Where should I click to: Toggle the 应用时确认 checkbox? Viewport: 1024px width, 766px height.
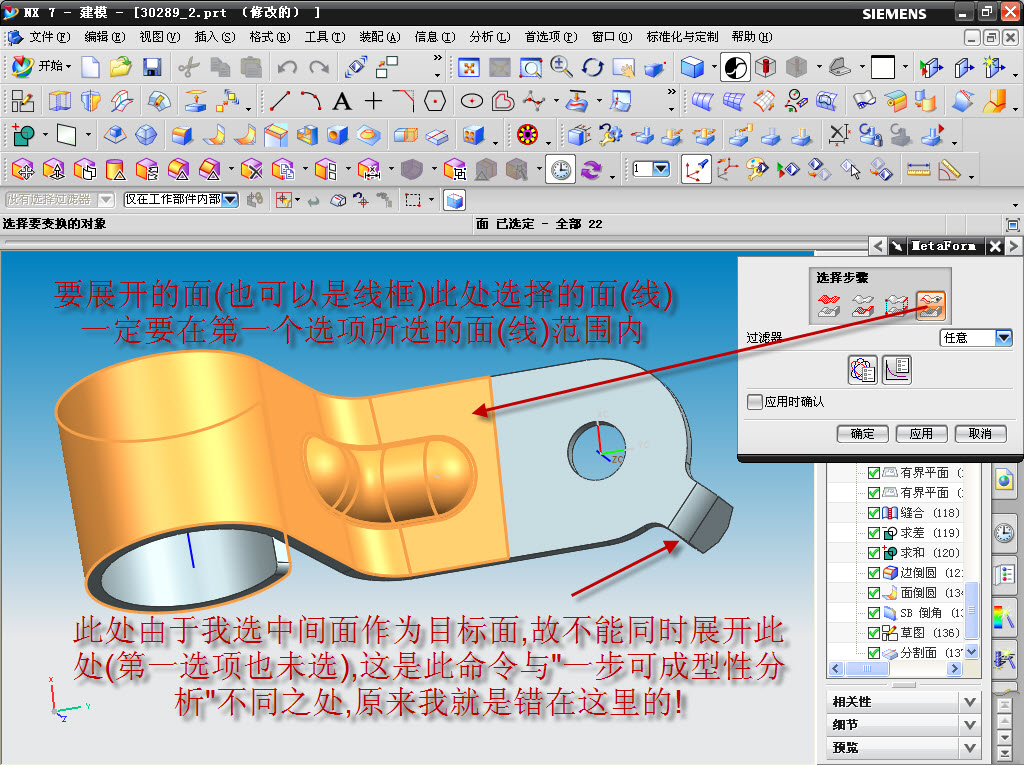coord(754,402)
